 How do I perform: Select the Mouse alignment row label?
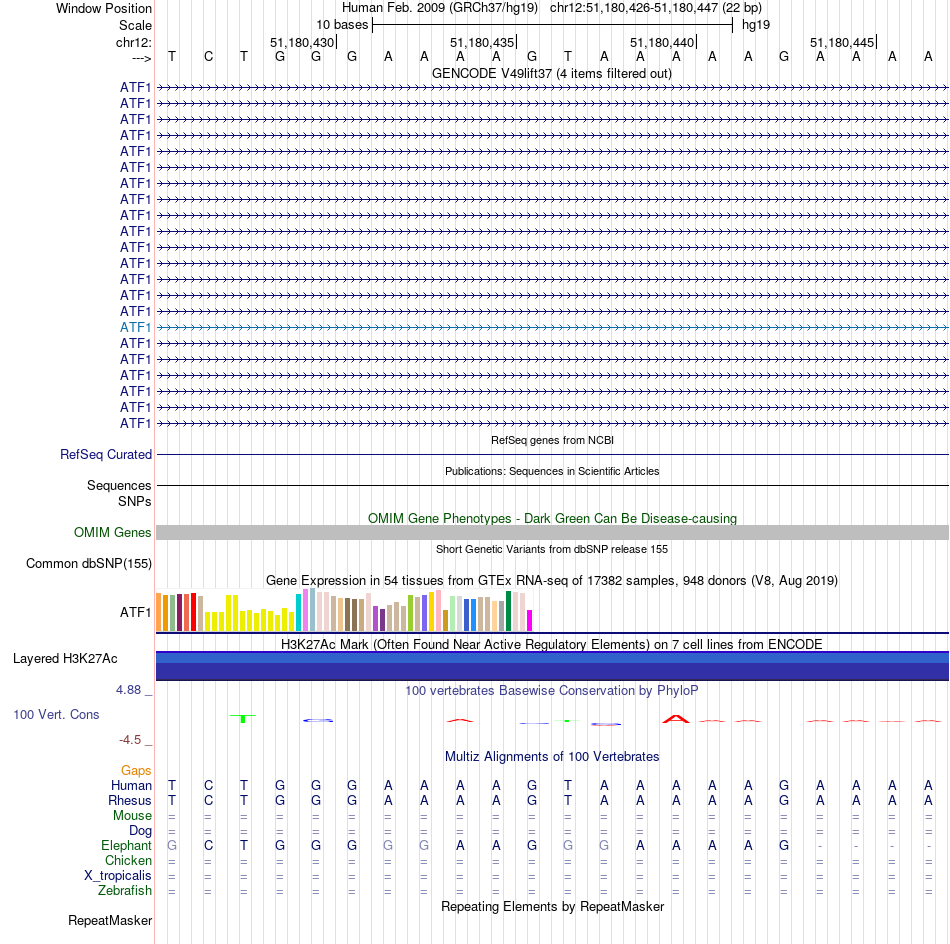[x=132, y=816]
